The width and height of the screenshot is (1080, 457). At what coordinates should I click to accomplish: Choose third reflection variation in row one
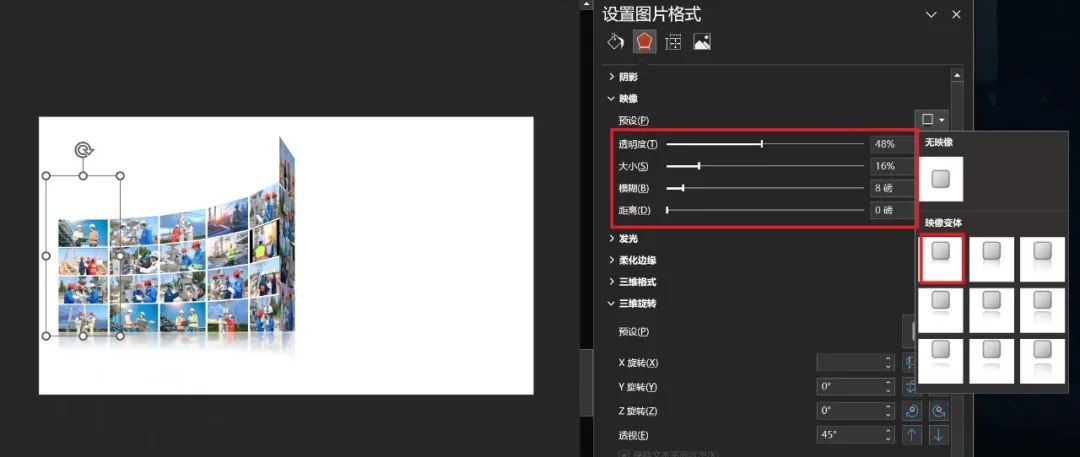(1042, 259)
